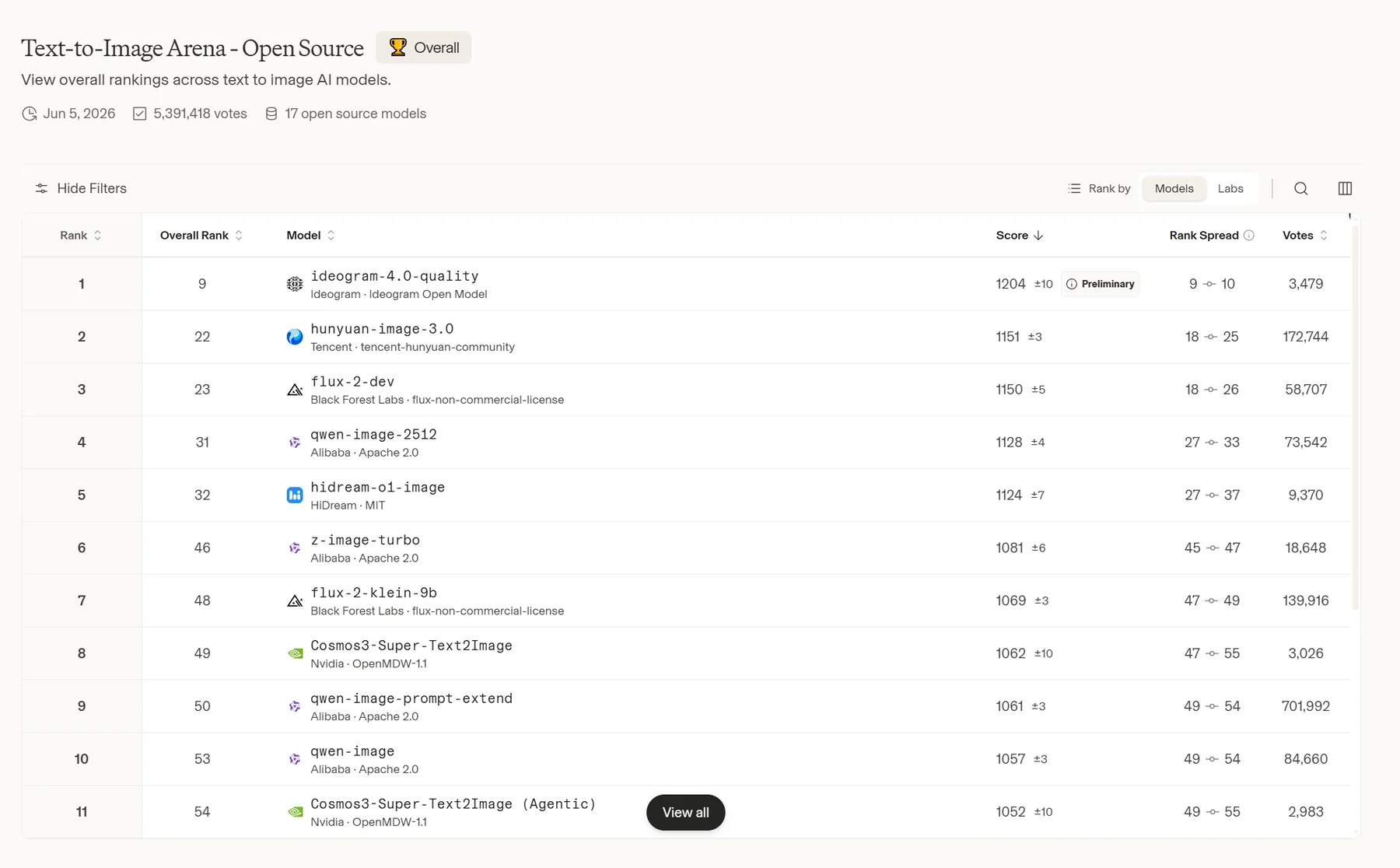Click the Ideogram logo for ideogram-4.0-quality
The image size is (1400, 868).
pos(295,284)
